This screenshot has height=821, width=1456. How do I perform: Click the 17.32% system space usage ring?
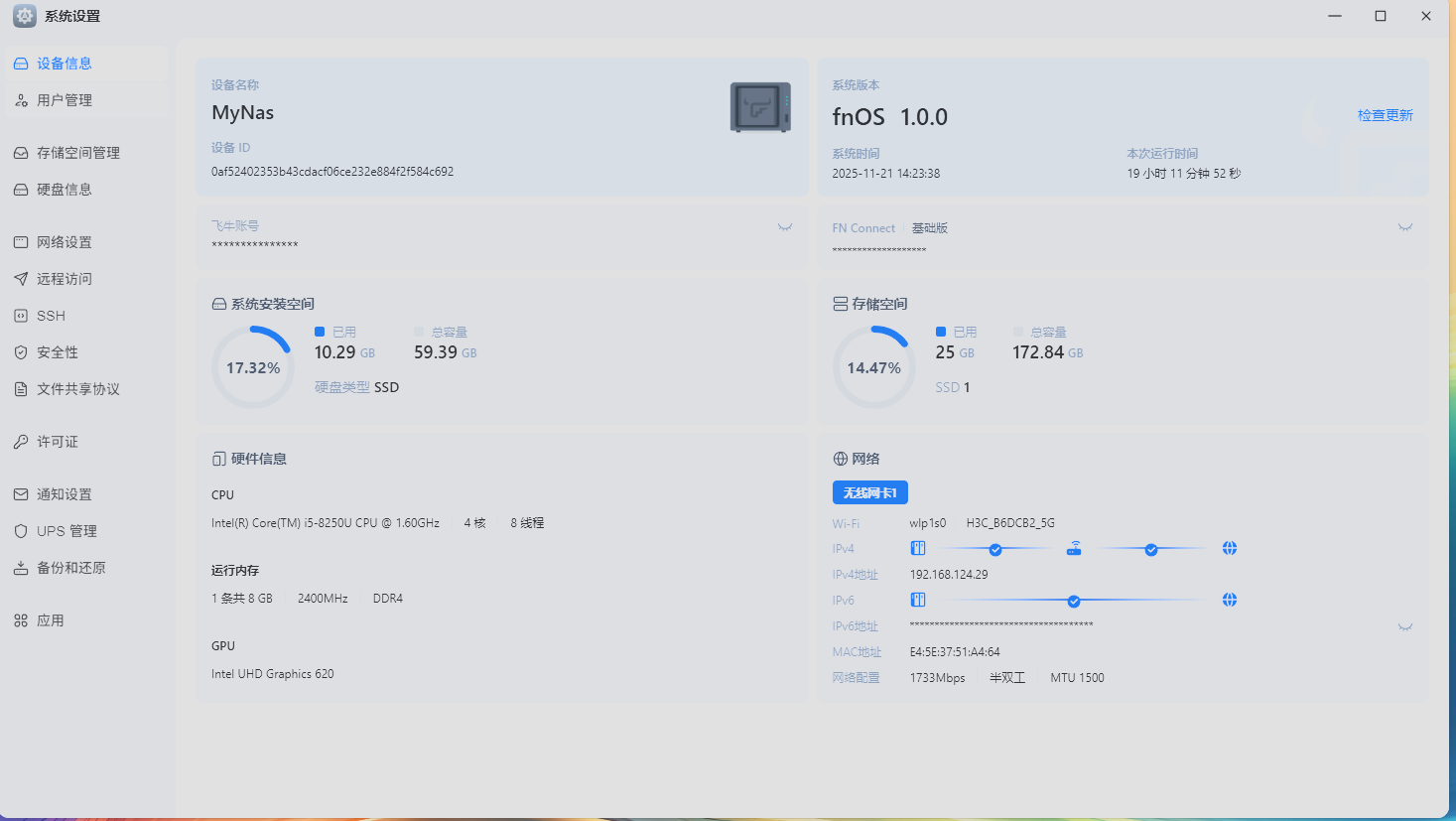click(x=253, y=367)
